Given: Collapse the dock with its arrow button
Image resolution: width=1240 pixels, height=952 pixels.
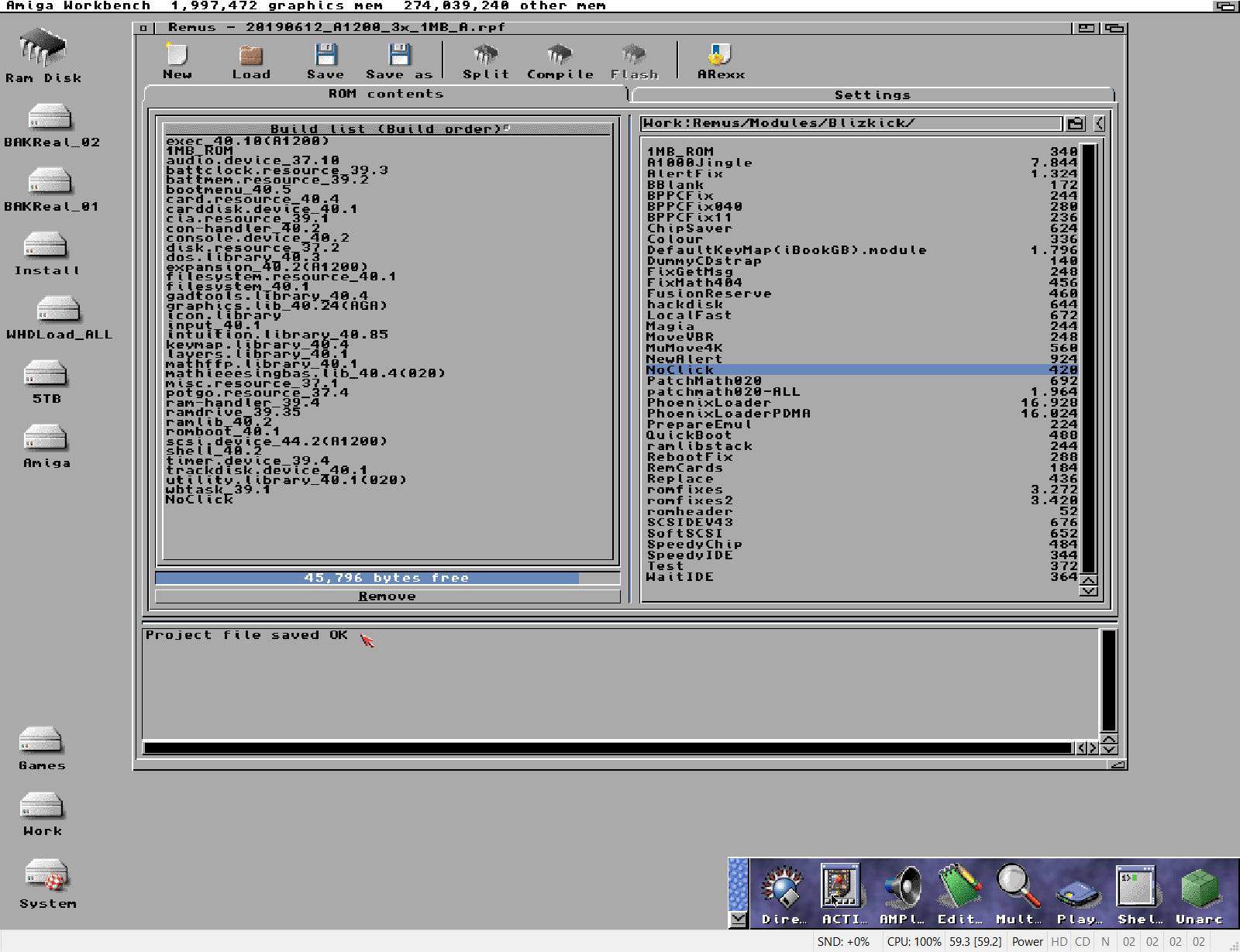Looking at the screenshot, I should tap(738, 919).
